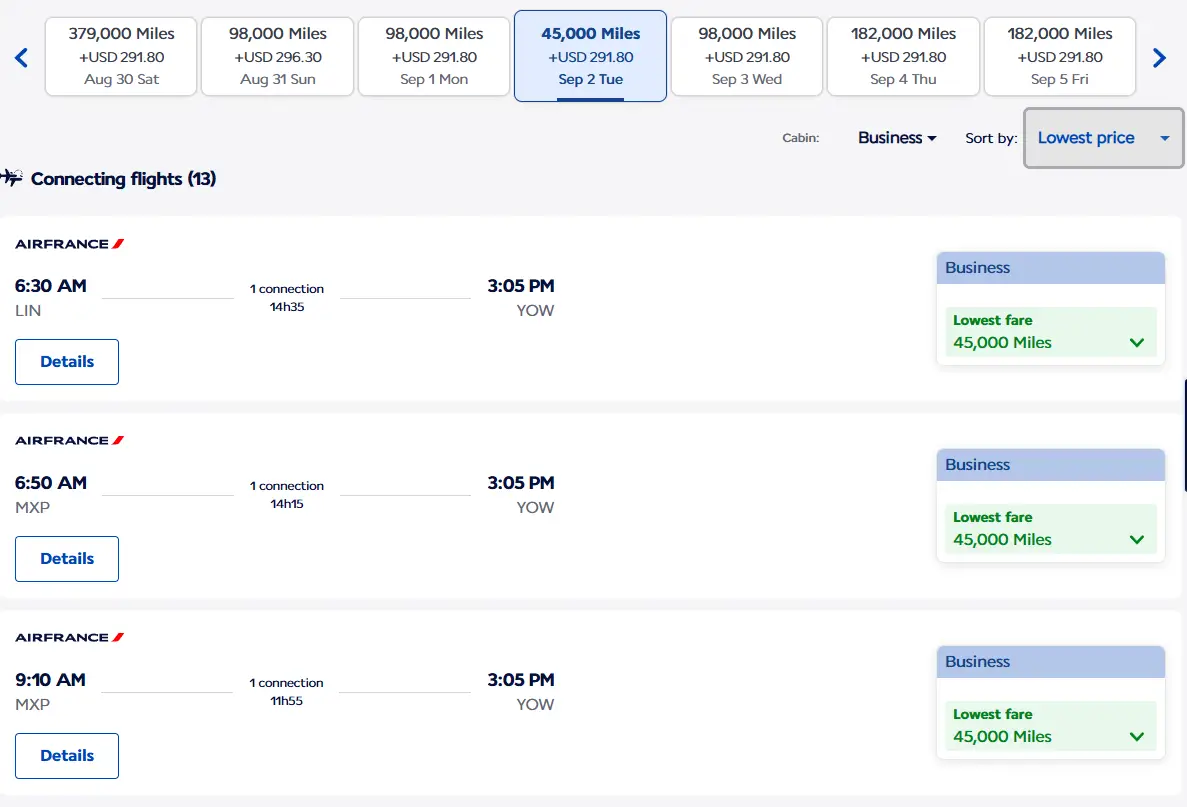The image size is (1187, 807).
Task: Expand lowest fare for 9:10 AM MXP flight
Action: tap(1050, 726)
